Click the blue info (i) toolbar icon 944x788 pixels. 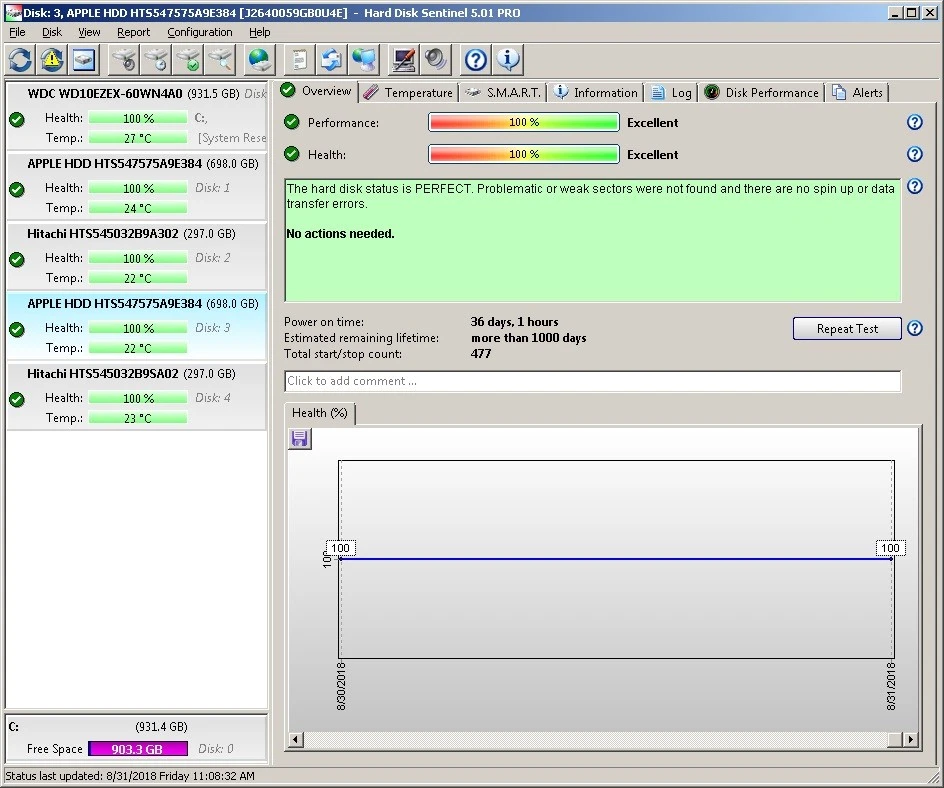click(508, 60)
